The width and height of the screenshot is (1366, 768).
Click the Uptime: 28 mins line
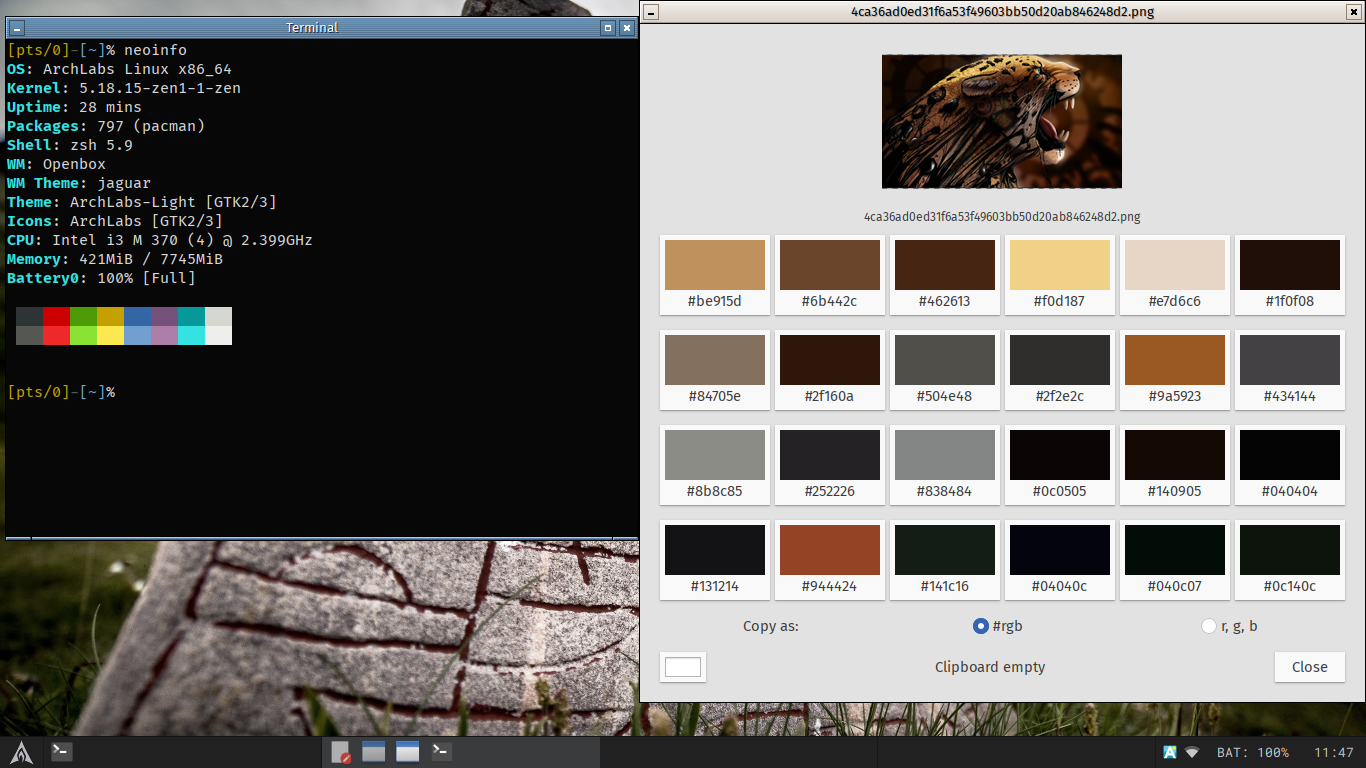point(74,107)
